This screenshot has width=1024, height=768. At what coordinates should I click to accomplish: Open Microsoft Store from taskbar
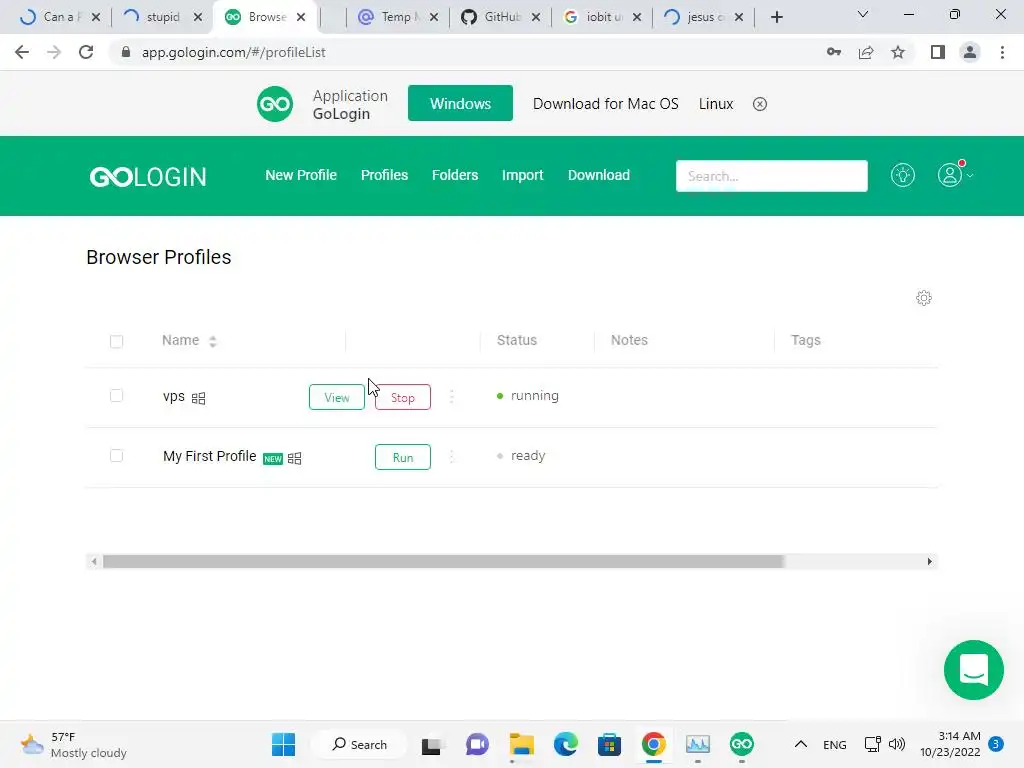609,744
